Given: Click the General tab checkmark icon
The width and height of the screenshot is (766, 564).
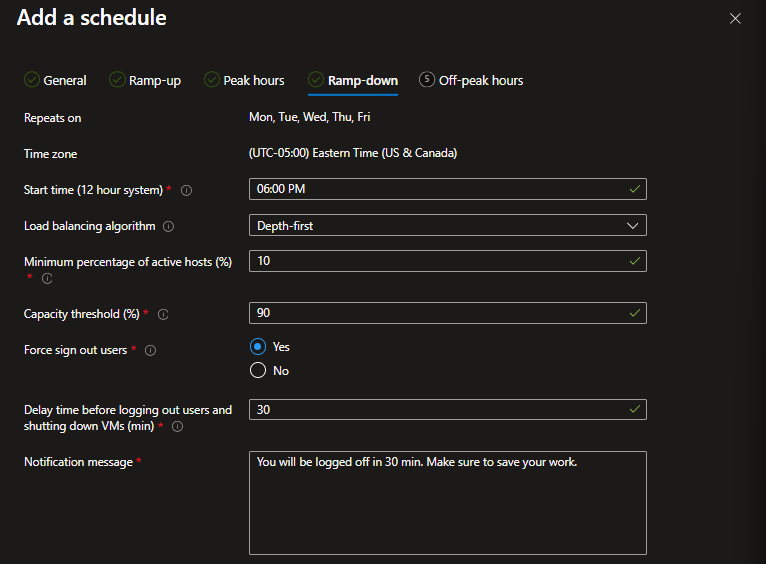Looking at the screenshot, I should pyautogui.click(x=31, y=80).
